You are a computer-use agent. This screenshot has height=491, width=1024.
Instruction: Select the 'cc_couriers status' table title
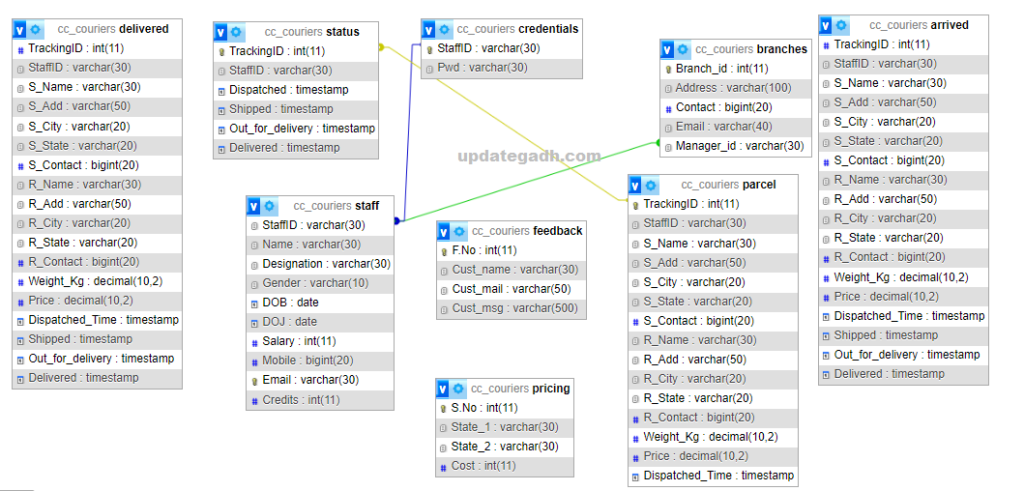point(312,31)
